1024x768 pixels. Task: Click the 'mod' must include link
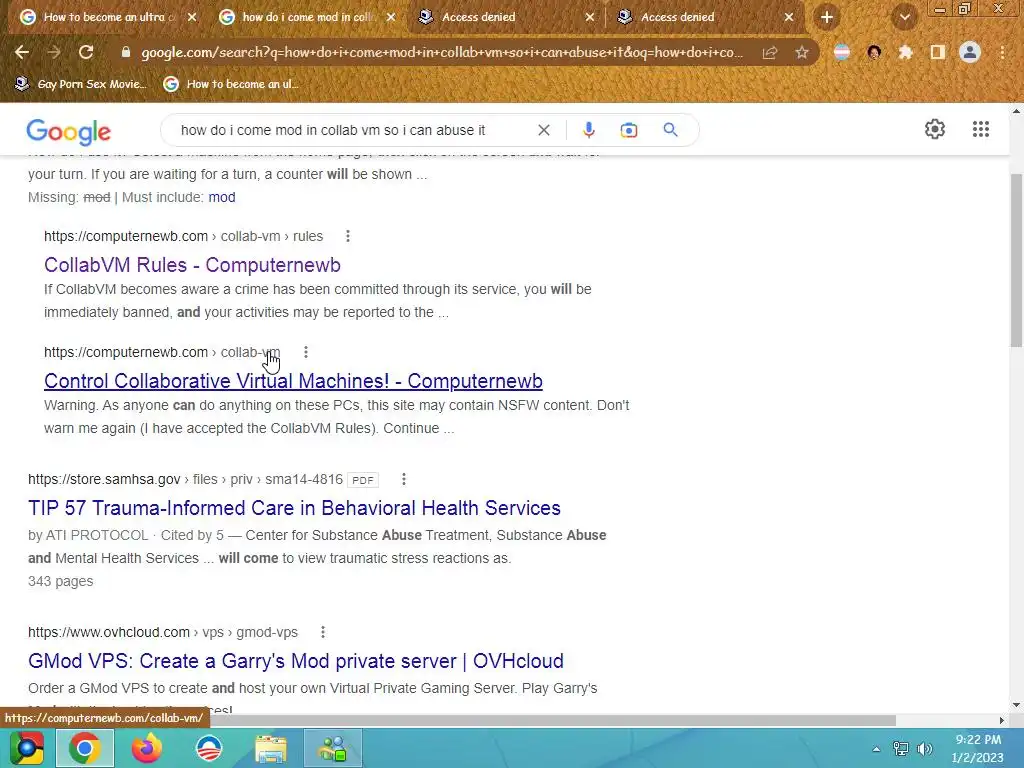221,197
